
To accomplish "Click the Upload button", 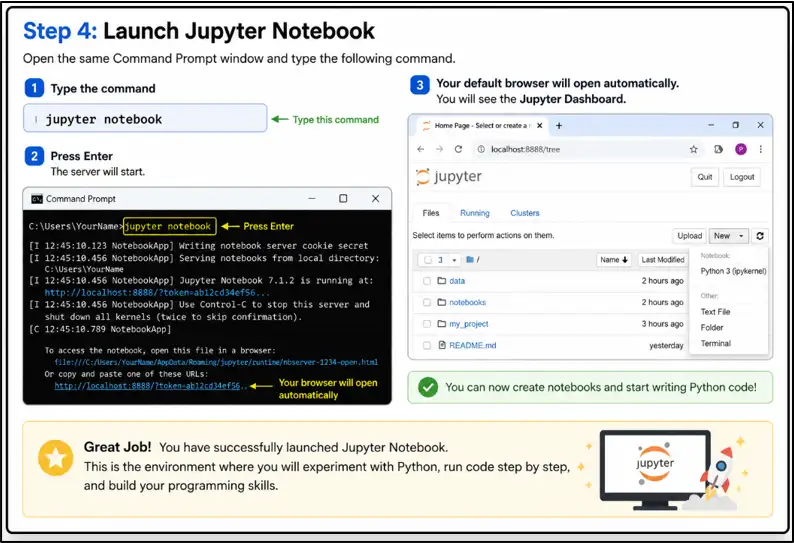I will [689, 236].
